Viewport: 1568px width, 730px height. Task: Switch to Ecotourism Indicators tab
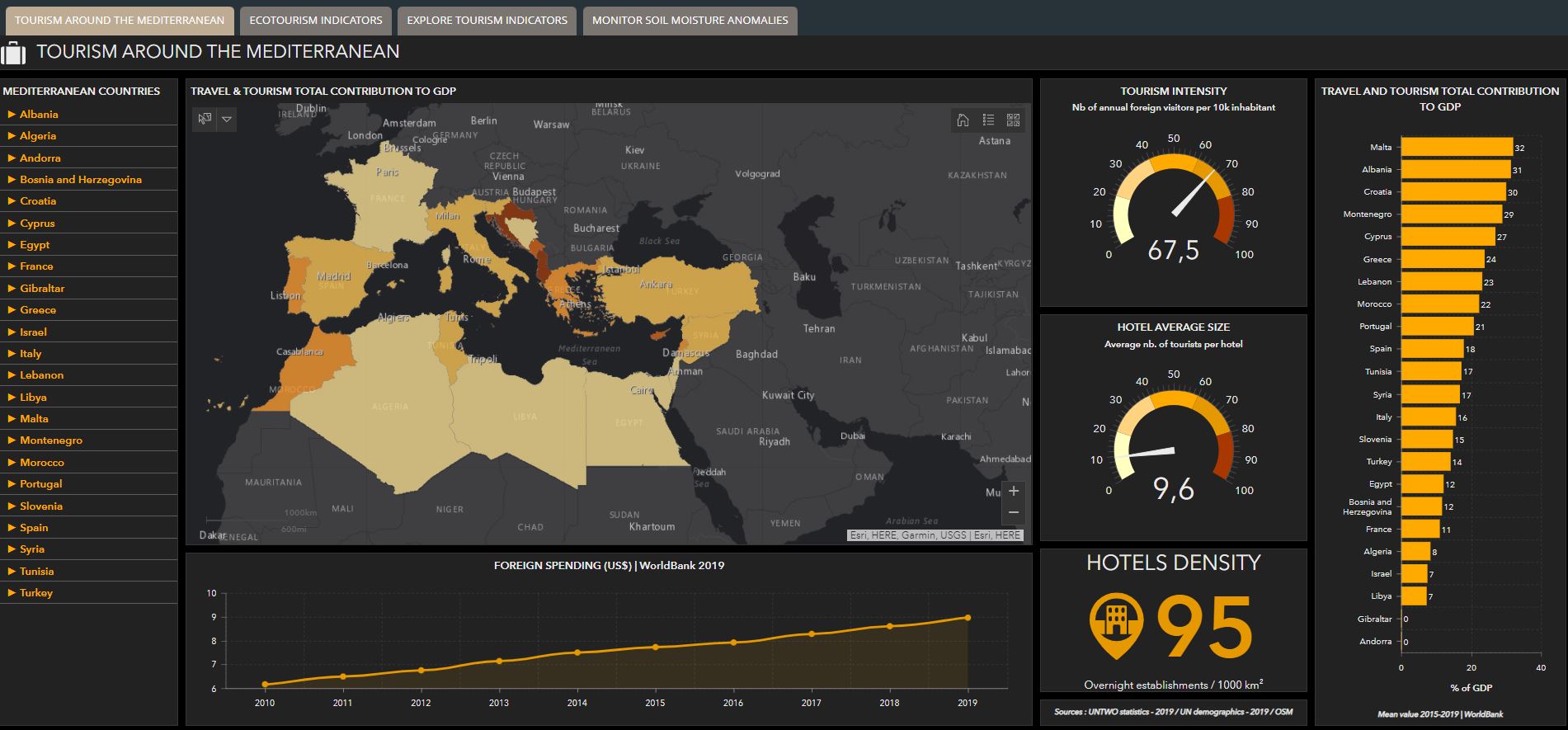pyautogui.click(x=316, y=21)
